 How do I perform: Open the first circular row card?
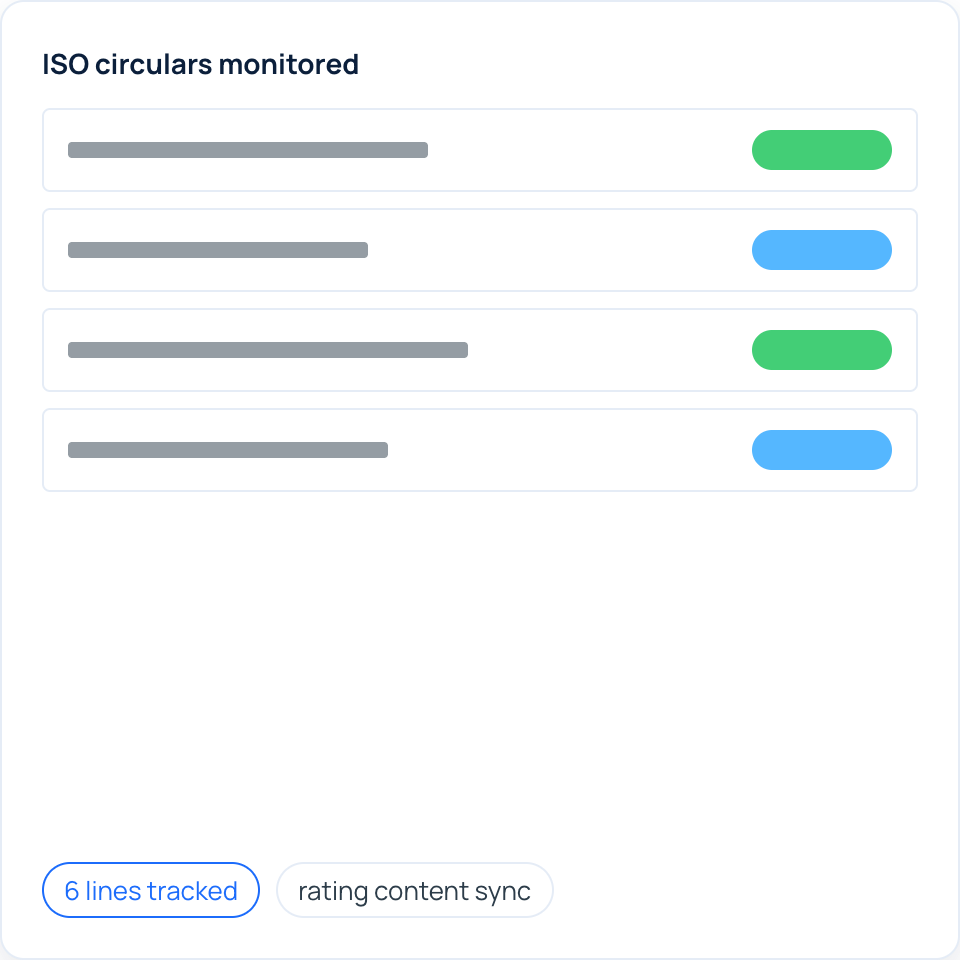click(x=480, y=150)
